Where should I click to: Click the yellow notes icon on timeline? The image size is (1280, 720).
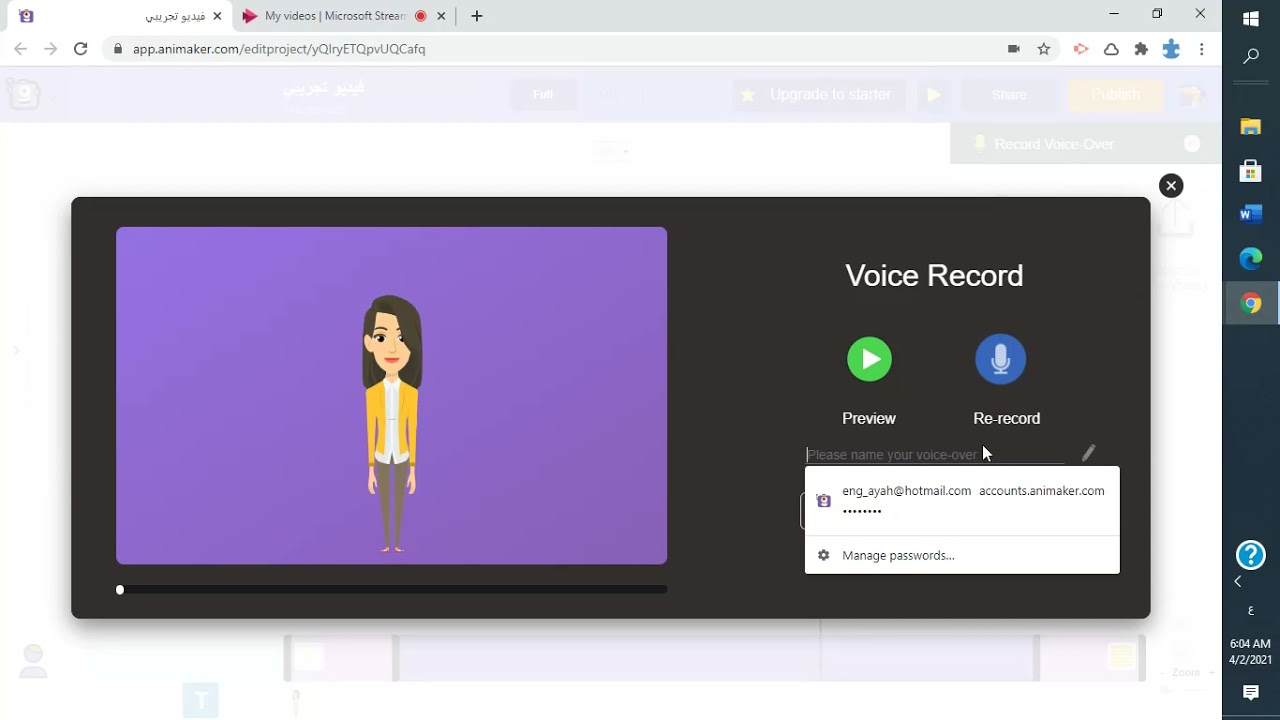[x=1122, y=657]
